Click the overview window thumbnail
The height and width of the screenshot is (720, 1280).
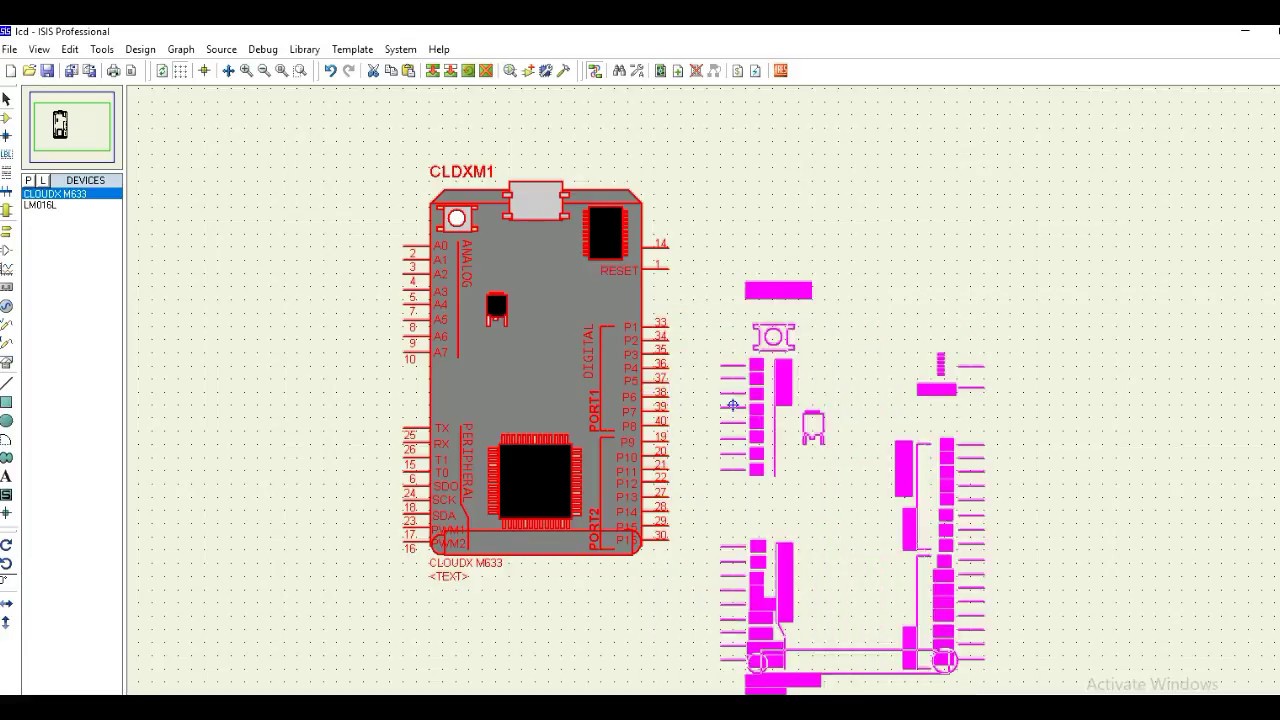[x=72, y=127]
